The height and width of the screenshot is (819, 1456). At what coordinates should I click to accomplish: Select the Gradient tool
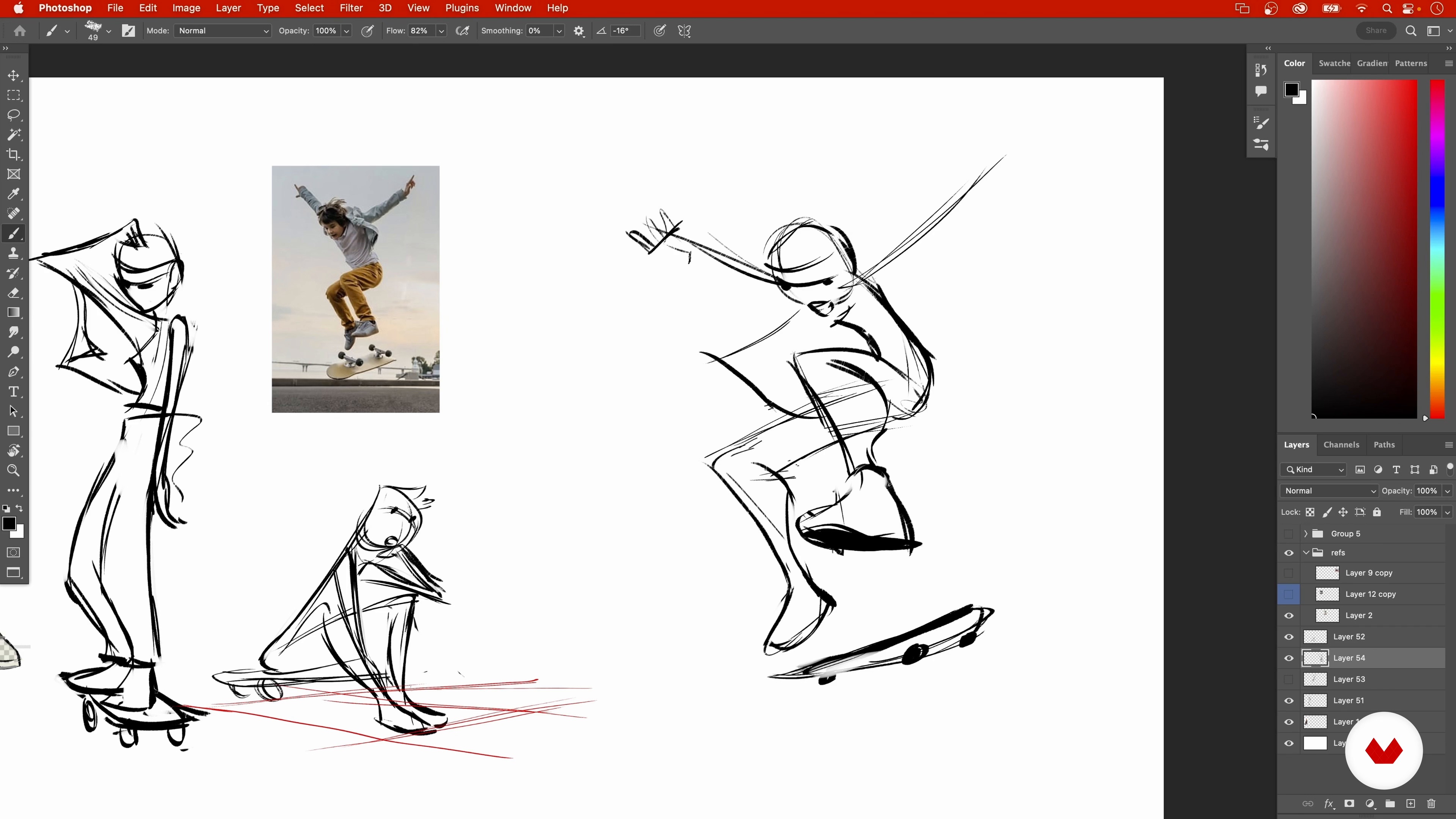tap(14, 312)
